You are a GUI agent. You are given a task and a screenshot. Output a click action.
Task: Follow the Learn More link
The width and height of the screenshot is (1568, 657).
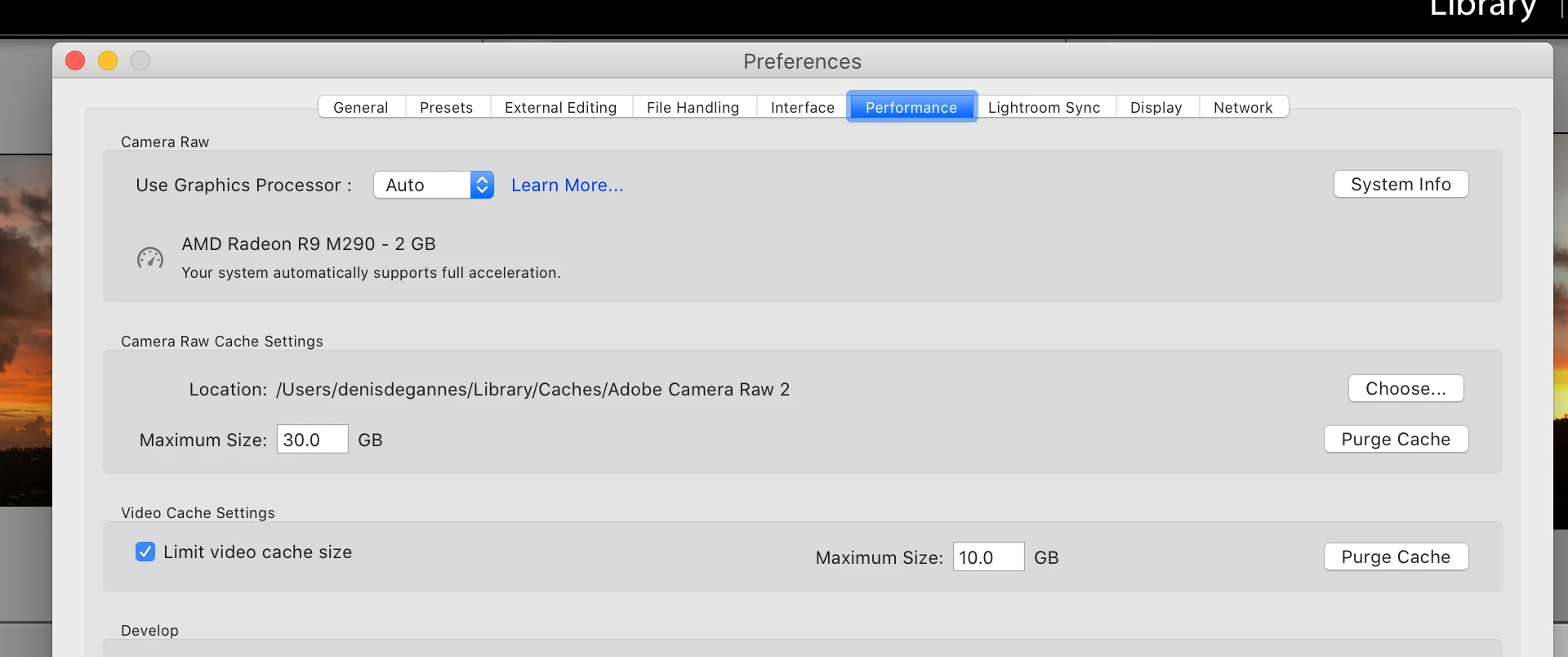pyautogui.click(x=568, y=185)
